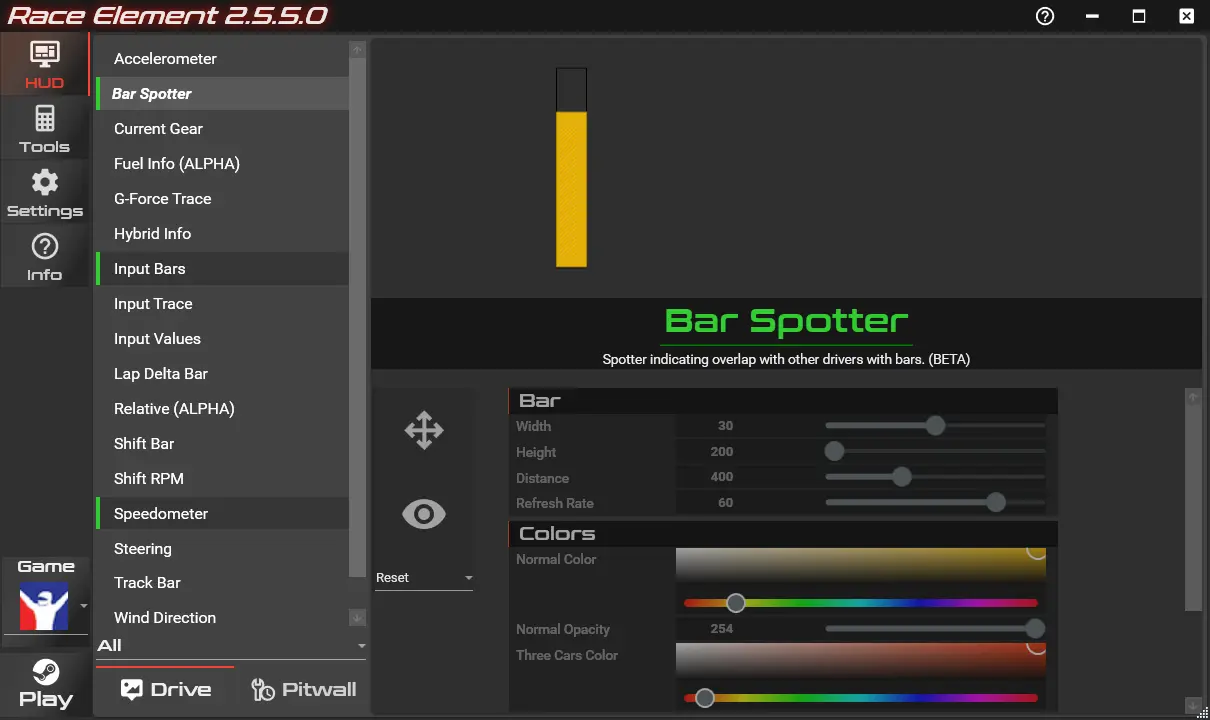This screenshot has width=1210, height=720.
Task: Select Lap Delta Bar from list
Action: pos(161,374)
